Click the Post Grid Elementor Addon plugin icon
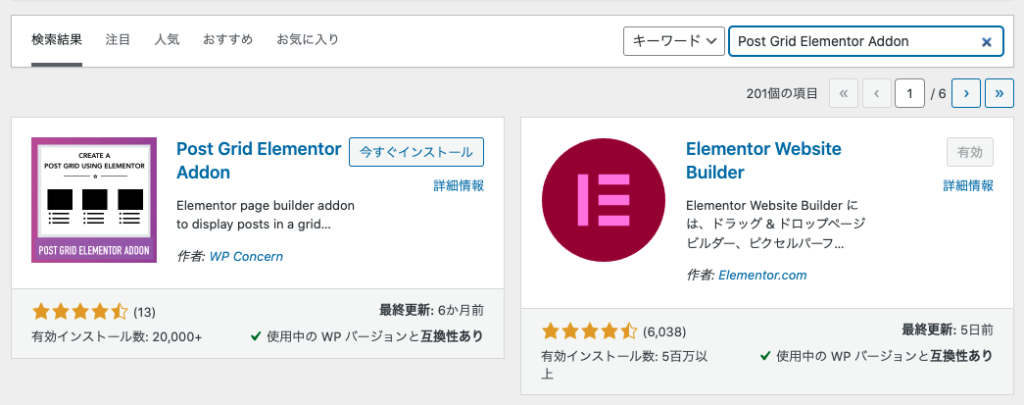1024x405 pixels. coord(94,200)
